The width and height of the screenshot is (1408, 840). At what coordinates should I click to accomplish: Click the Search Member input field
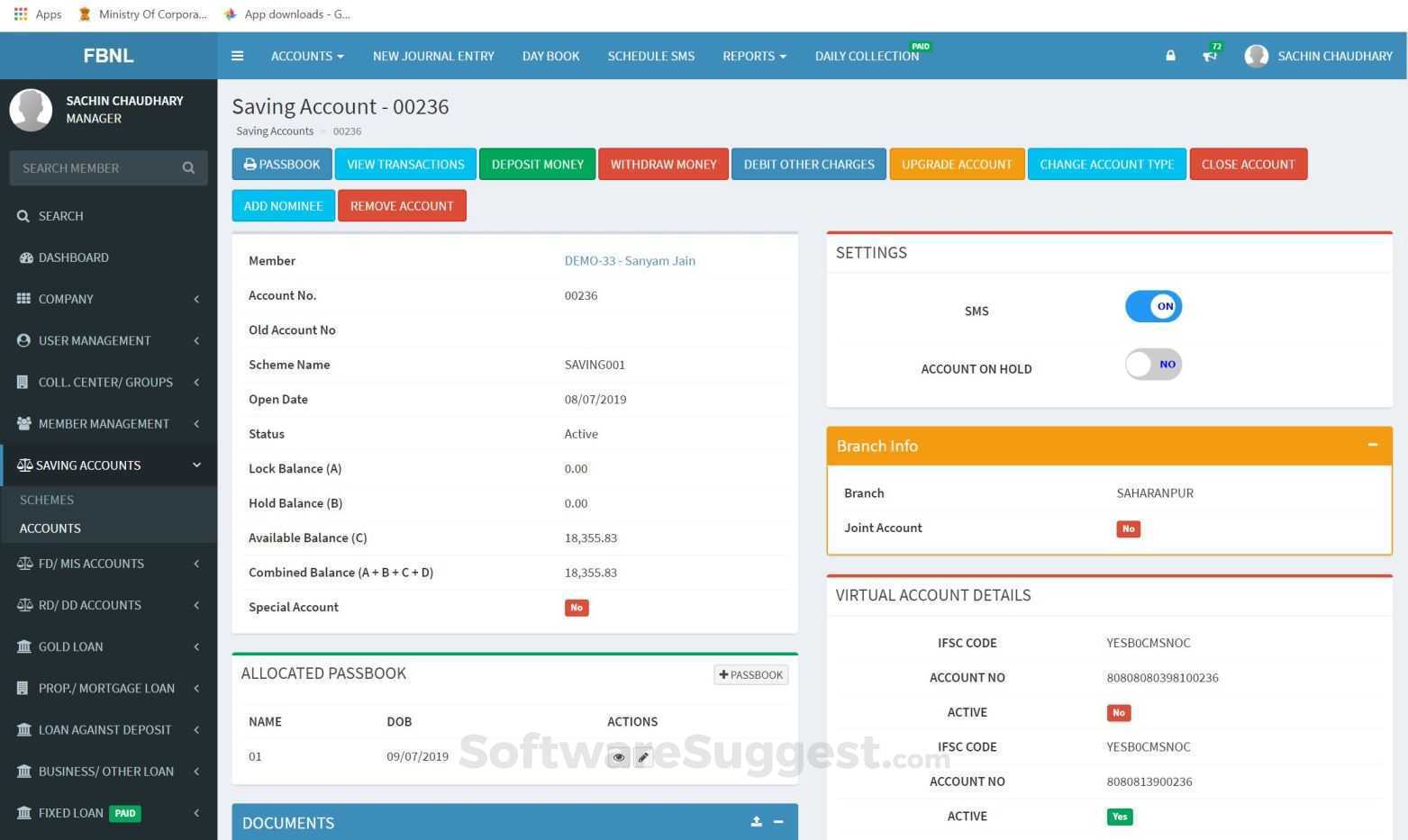(x=95, y=168)
